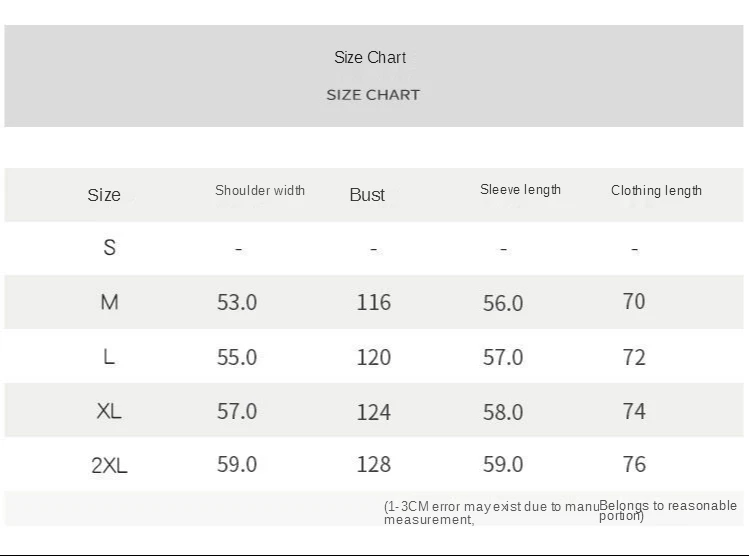Click the 53.0 shoulder width value
The width and height of the screenshot is (749, 556).
click(237, 302)
